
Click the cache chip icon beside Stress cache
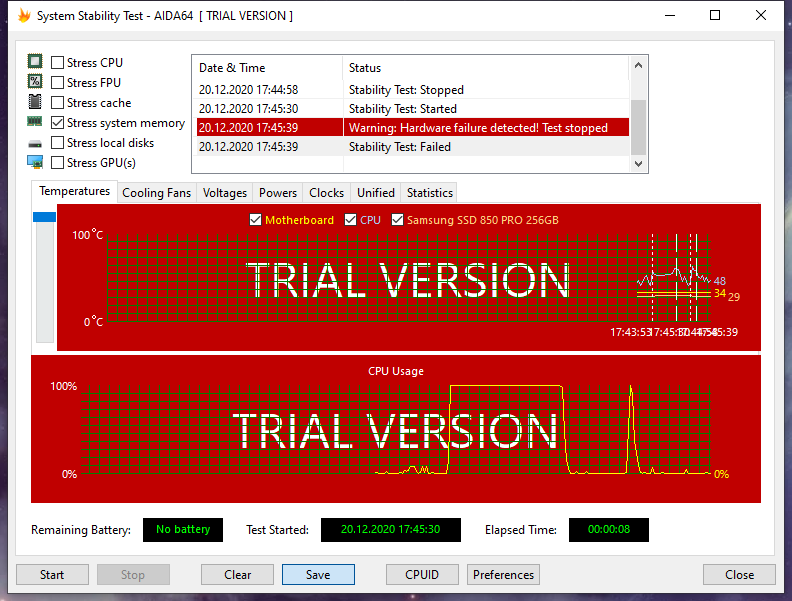[x=35, y=102]
